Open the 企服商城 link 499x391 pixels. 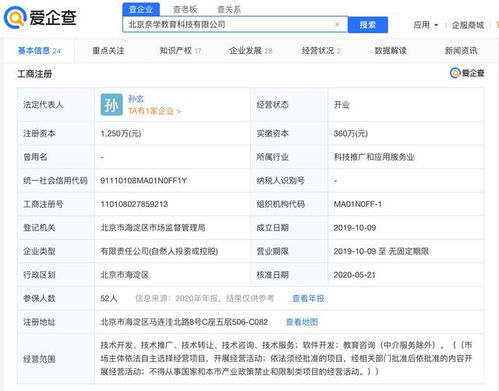[x=468, y=25]
